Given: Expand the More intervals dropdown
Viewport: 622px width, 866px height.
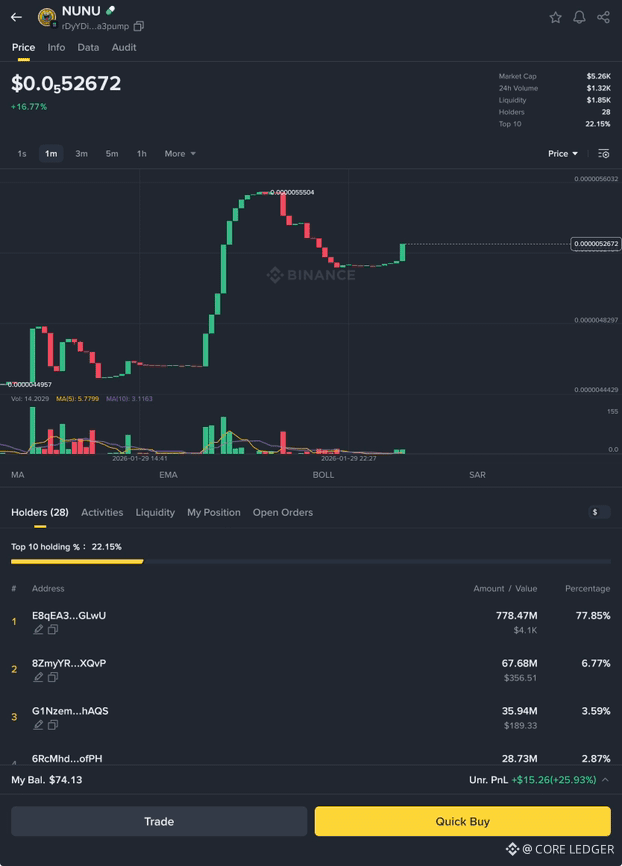Looking at the screenshot, I should click(x=180, y=154).
